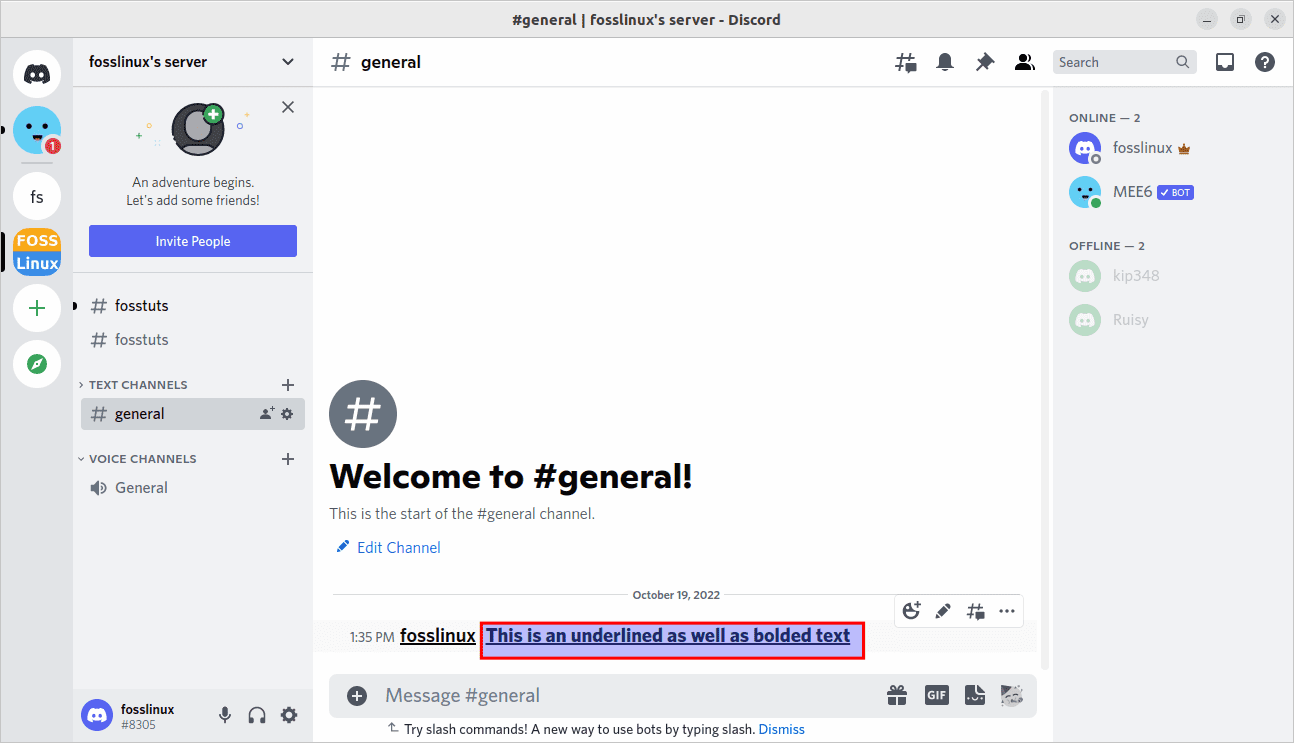
Task: Open More options on the message
Action: [1007, 611]
